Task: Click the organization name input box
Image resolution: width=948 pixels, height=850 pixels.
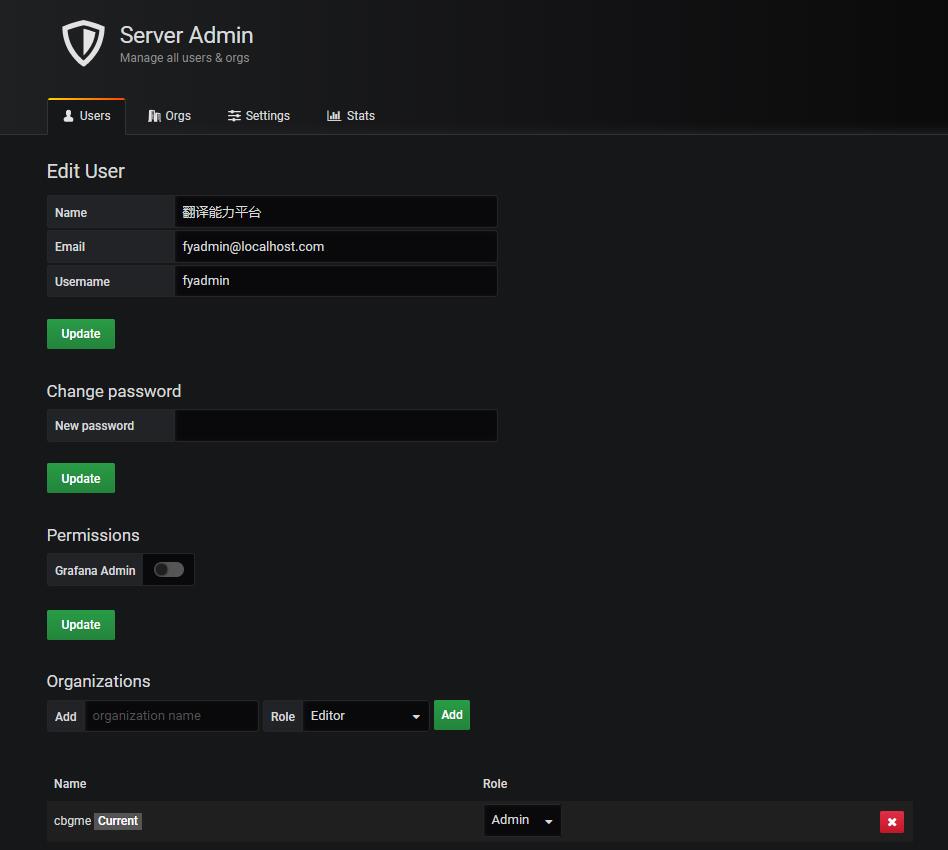Action: pyautogui.click(x=171, y=716)
